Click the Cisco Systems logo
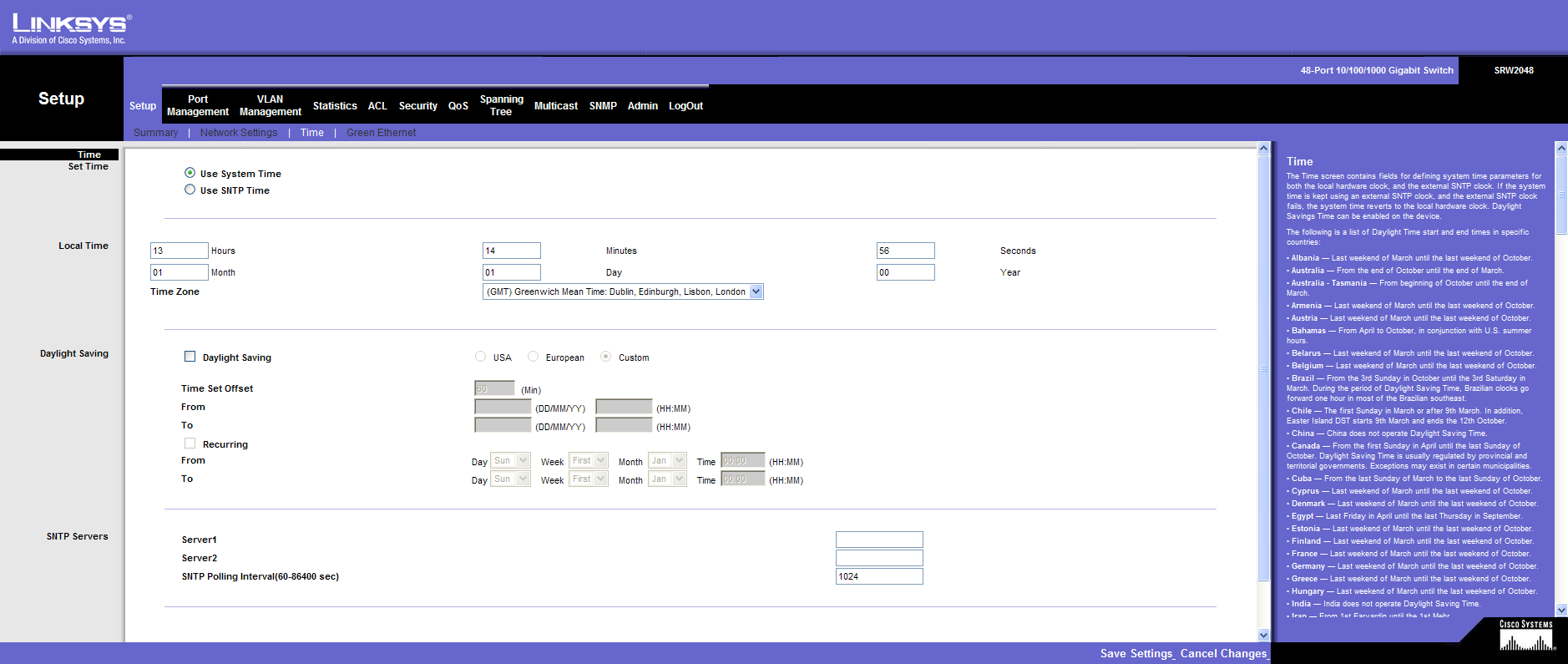This screenshot has height=664, width=1568. [x=1525, y=636]
